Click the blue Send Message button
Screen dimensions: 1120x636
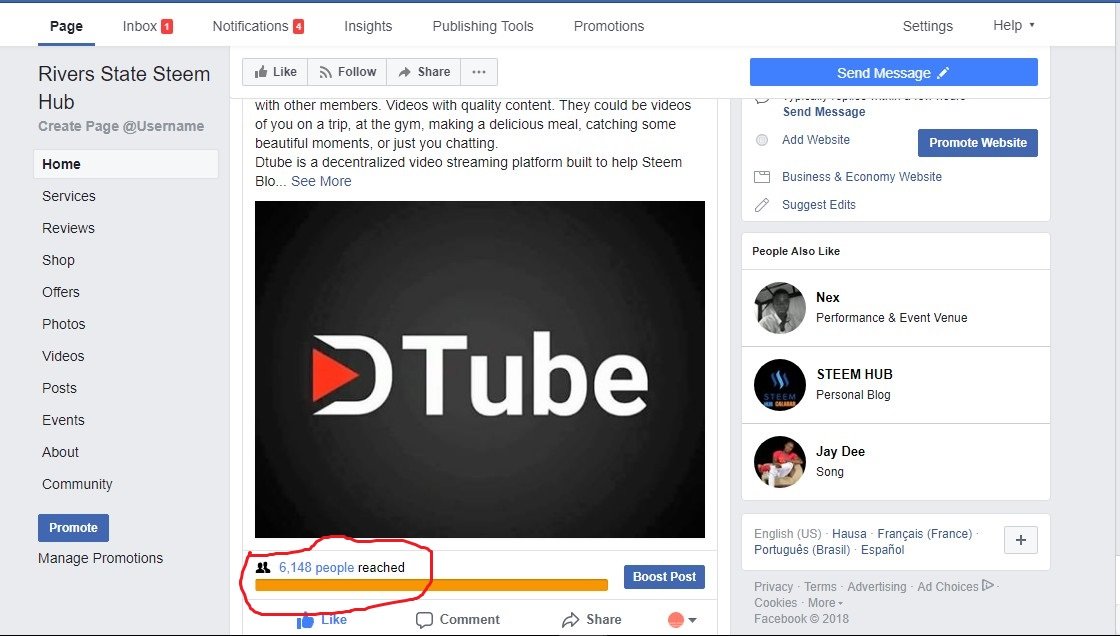[x=894, y=72]
